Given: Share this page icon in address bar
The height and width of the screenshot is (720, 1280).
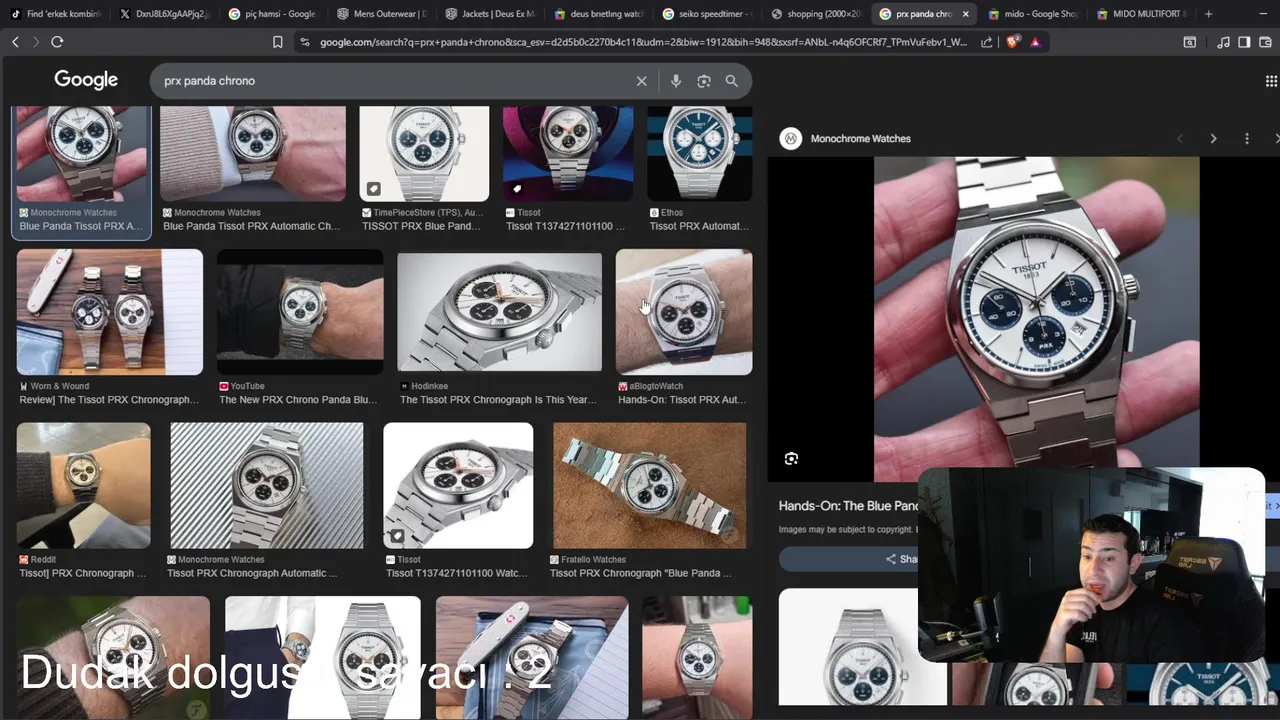Looking at the screenshot, I should pos(987,42).
